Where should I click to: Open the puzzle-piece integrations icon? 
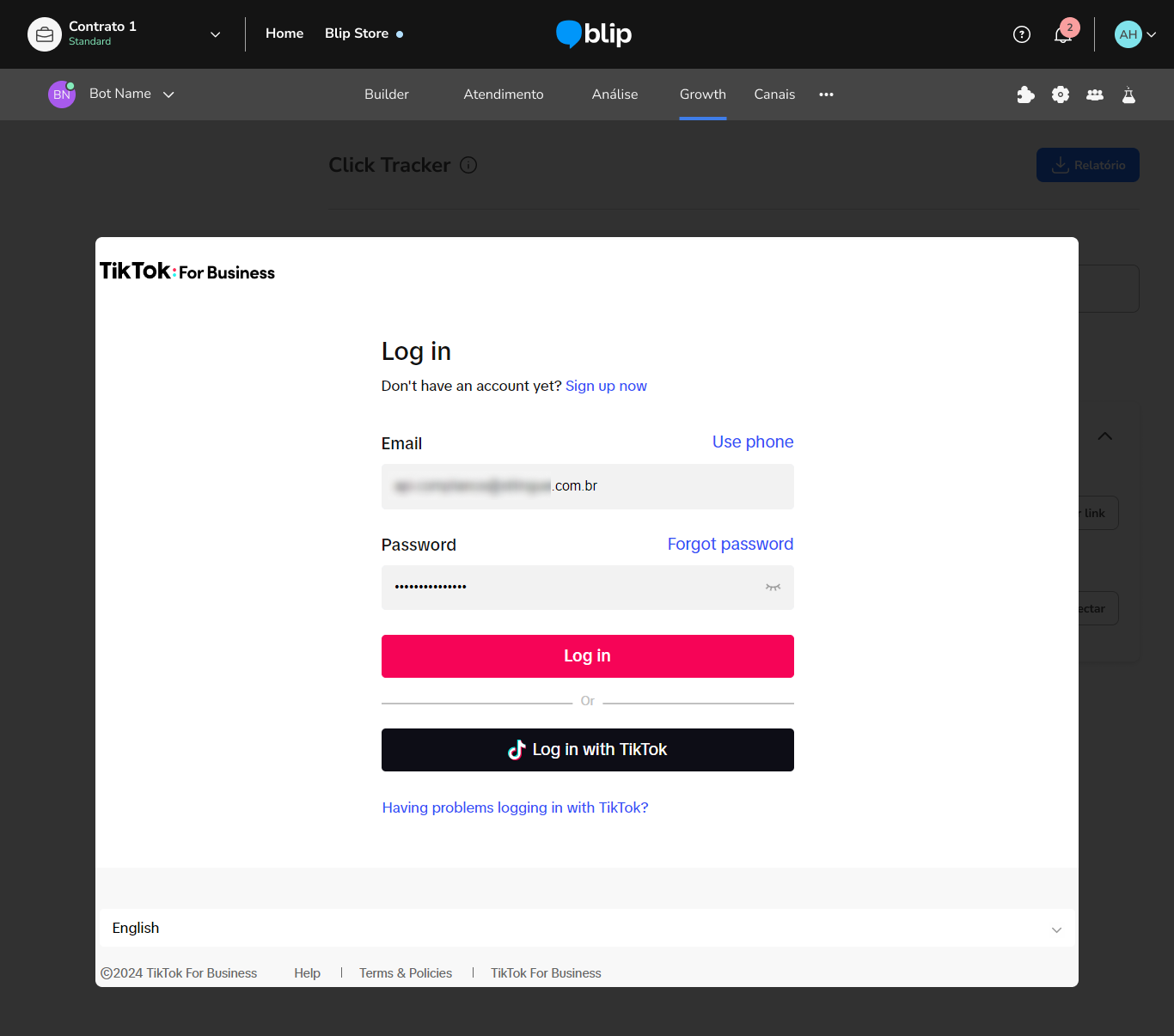[x=1025, y=94]
